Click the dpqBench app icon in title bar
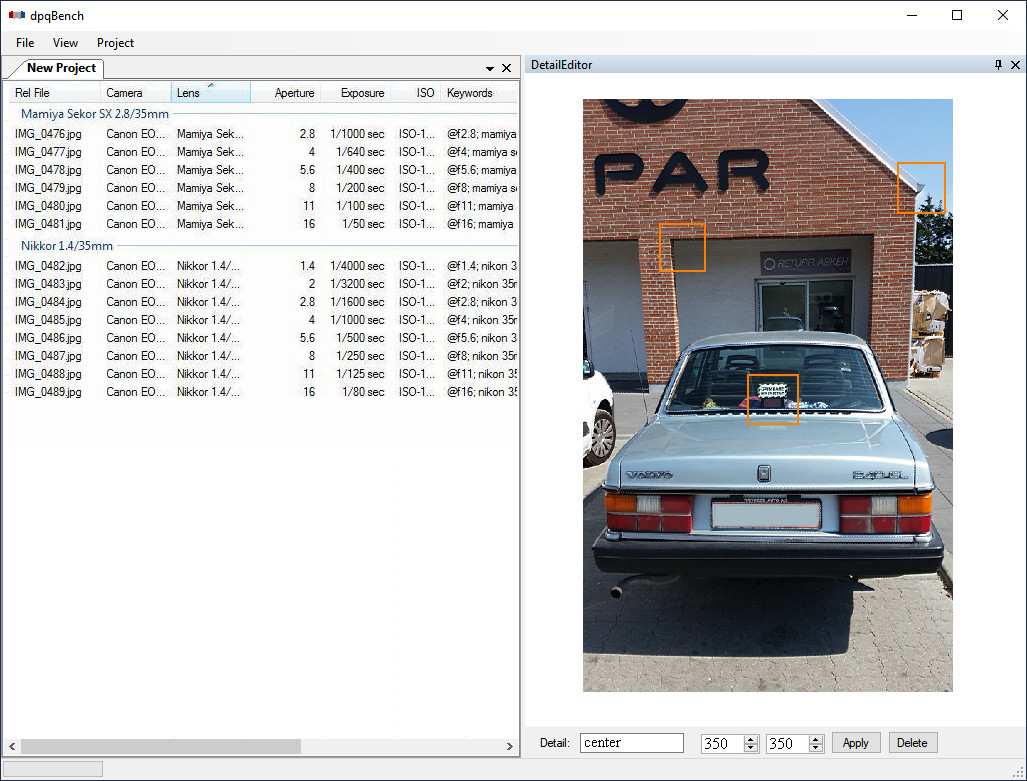 click(x=16, y=15)
